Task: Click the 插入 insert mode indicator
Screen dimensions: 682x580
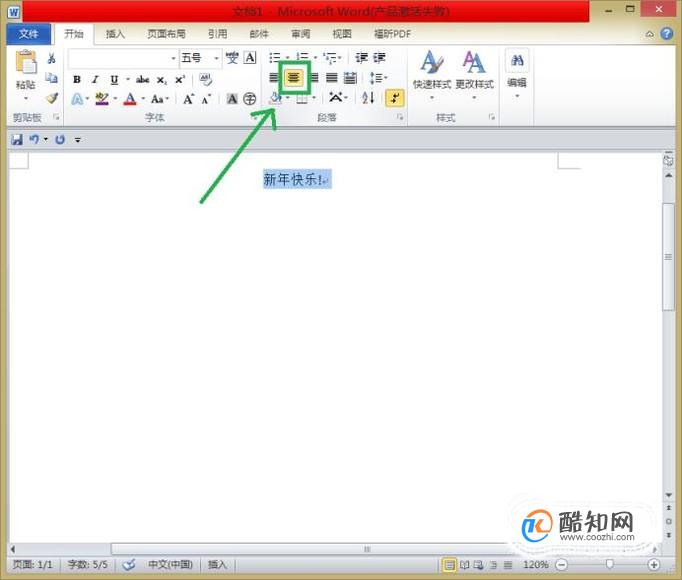Action: pyautogui.click(x=217, y=565)
